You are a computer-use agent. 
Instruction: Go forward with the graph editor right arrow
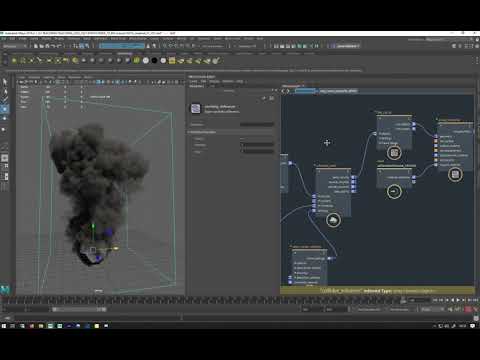[x=288, y=91]
